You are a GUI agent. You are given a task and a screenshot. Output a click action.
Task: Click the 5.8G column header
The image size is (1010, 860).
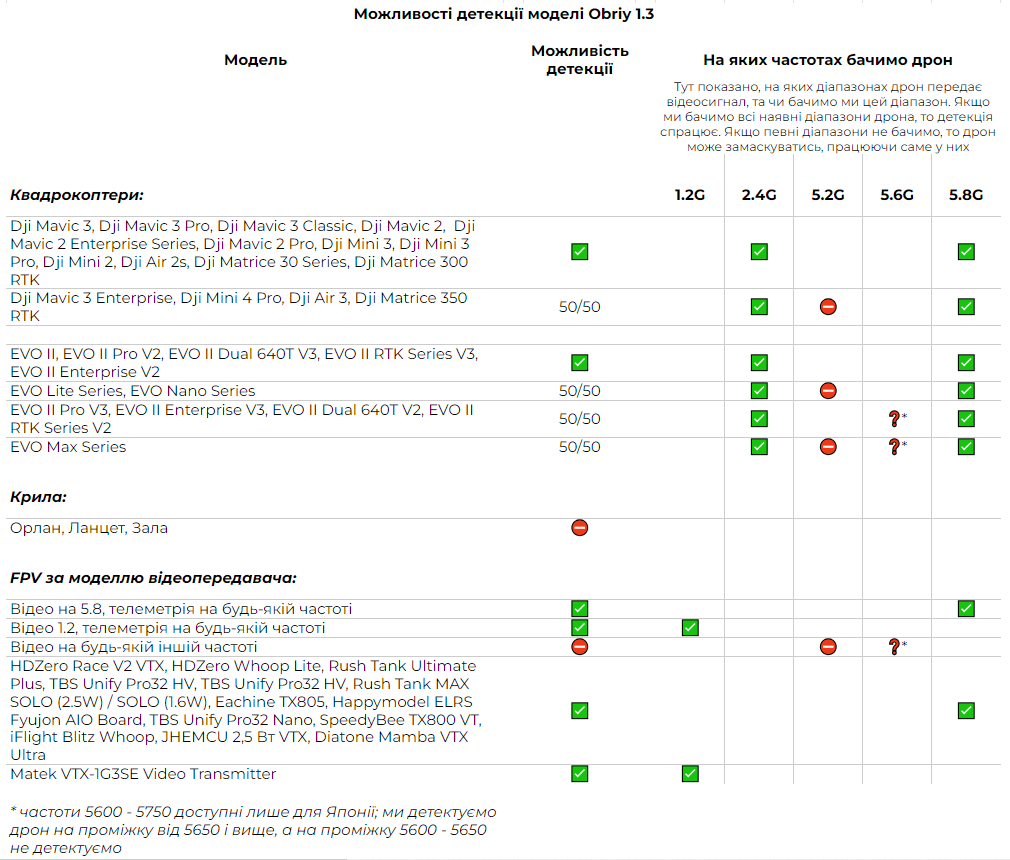(x=966, y=195)
